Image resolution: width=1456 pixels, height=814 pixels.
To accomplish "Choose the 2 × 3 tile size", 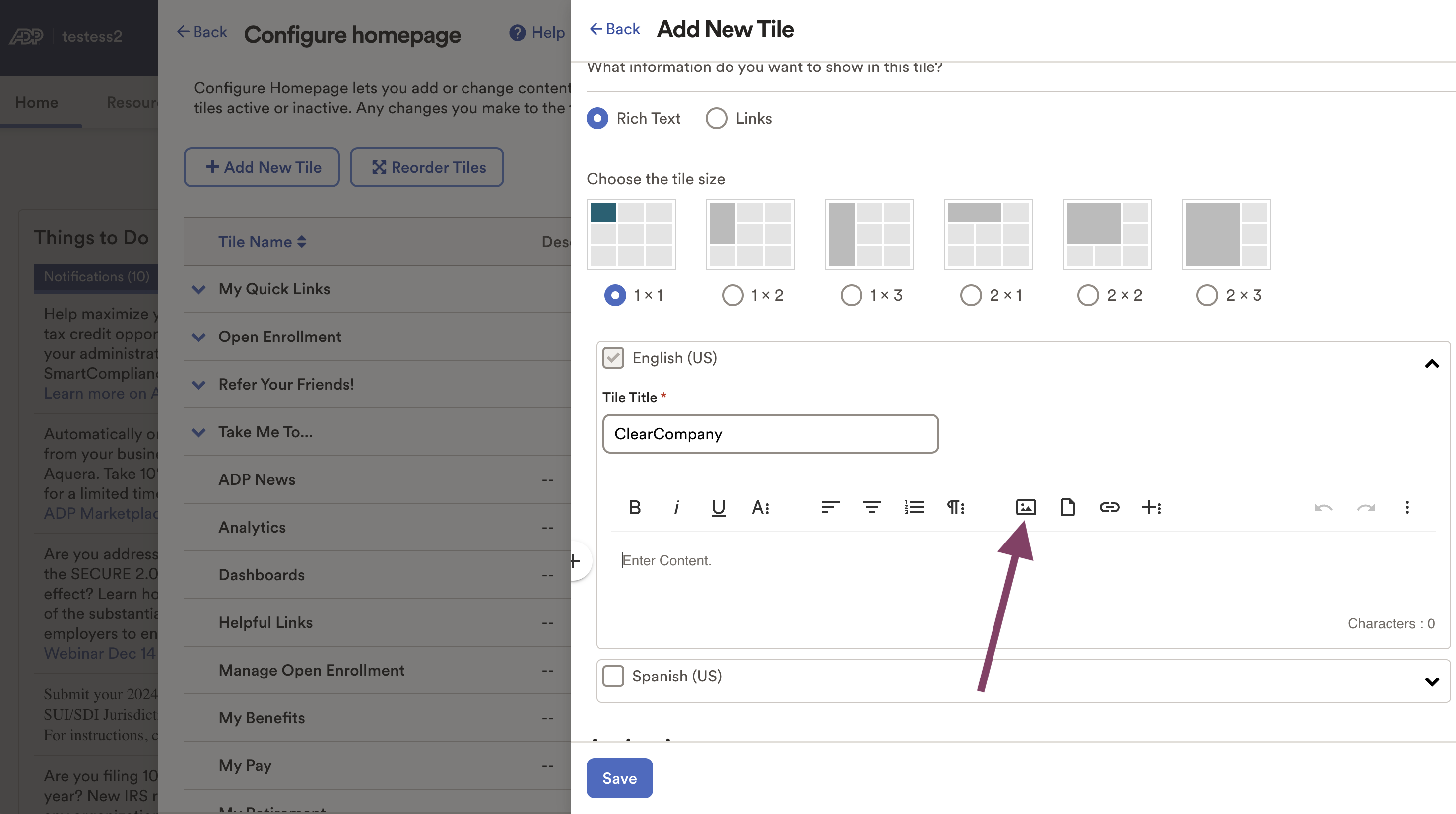I will 1207,295.
